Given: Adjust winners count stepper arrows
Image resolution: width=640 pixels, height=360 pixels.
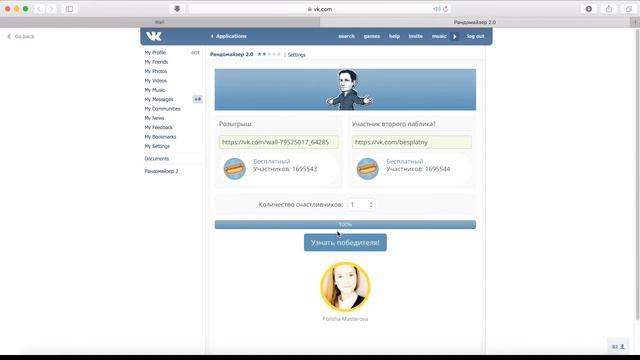Looking at the screenshot, I should [x=371, y=205].
